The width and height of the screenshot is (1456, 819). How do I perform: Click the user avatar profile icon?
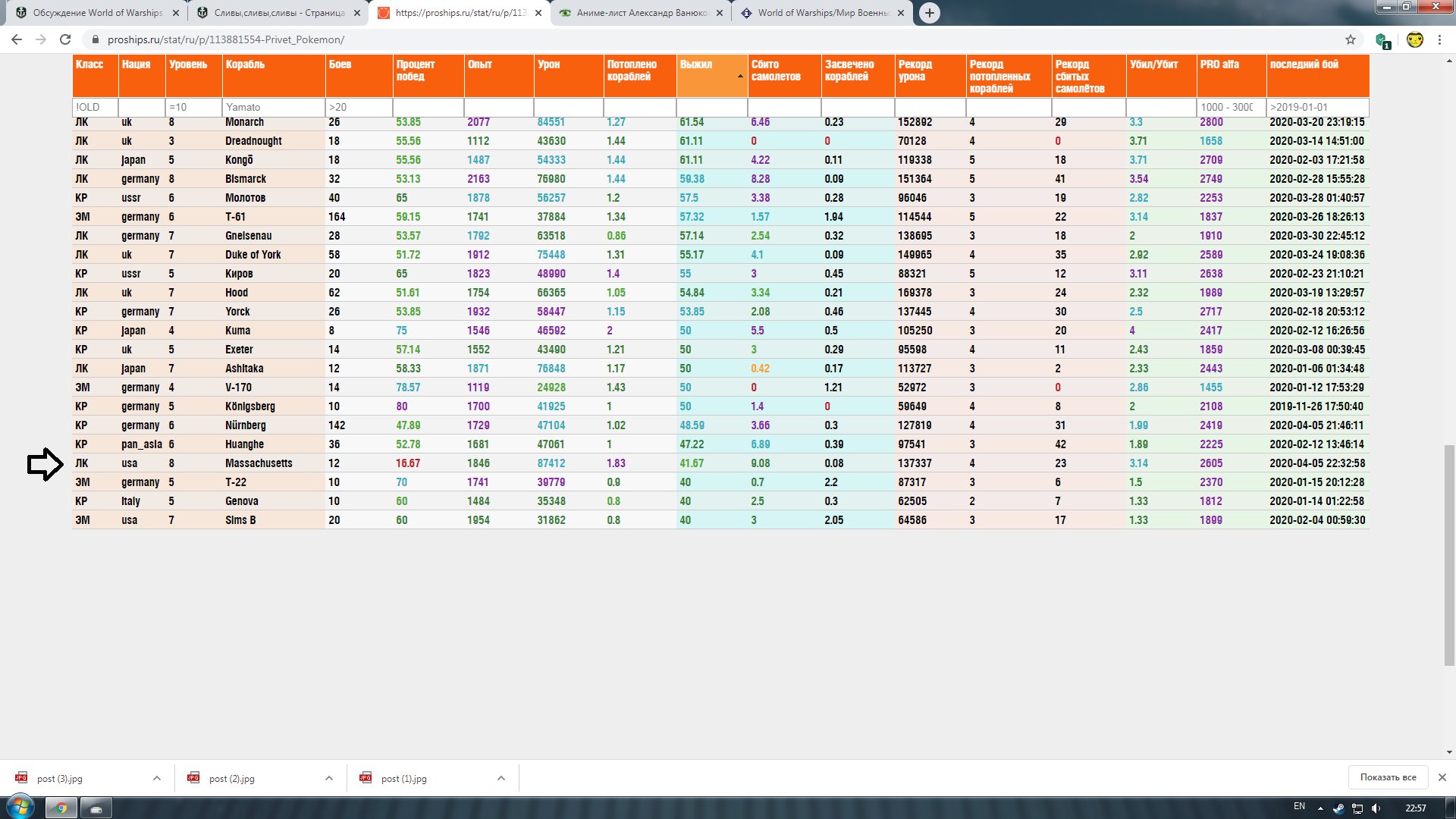(x=1414, y=39)
